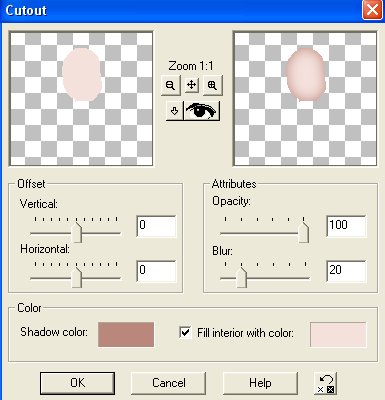Click the Blur slider handle
Screen dimensions: 385x400
[242, 277]
